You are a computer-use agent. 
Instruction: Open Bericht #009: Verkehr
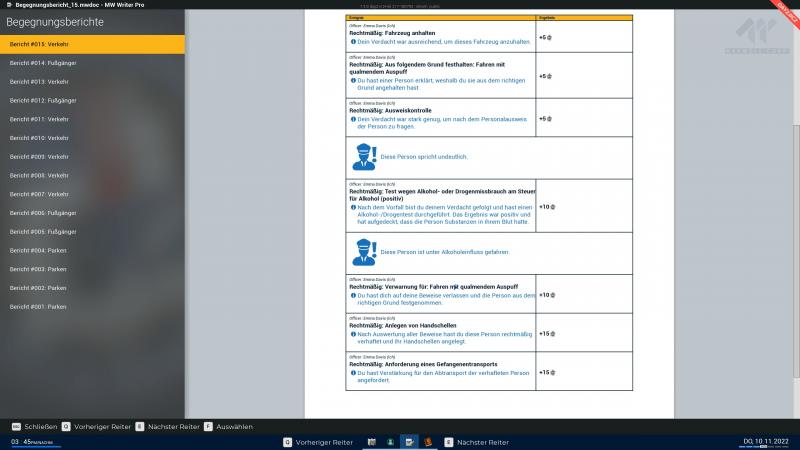[92, 157]
